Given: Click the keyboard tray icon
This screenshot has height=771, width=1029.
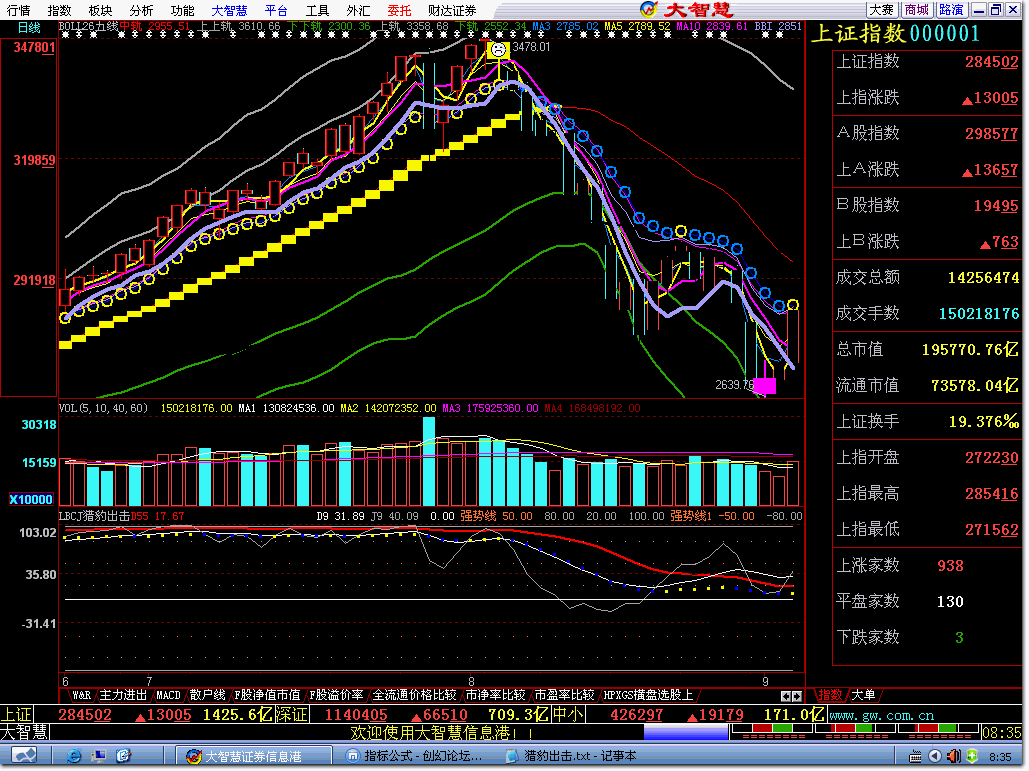Looking at the screenshot, I should pos(914,757).
